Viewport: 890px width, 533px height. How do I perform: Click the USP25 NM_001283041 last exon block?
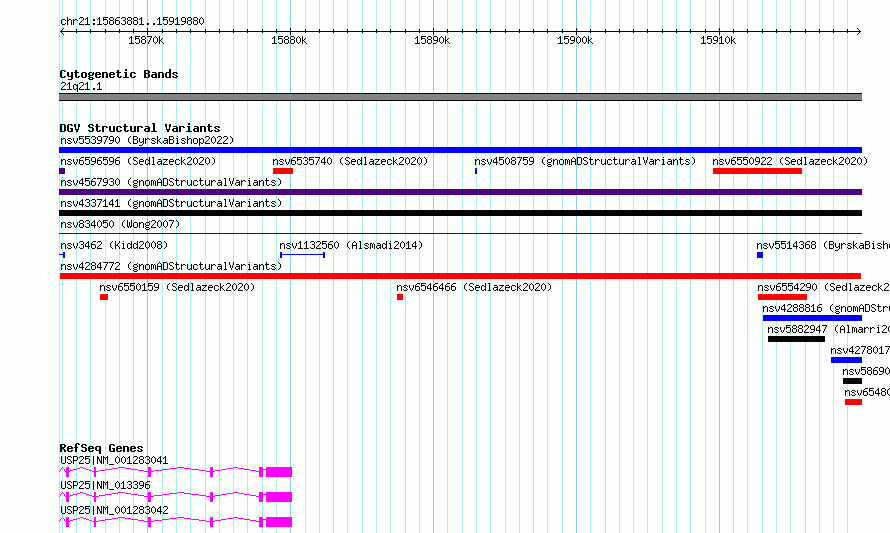(x=279, y=472)
